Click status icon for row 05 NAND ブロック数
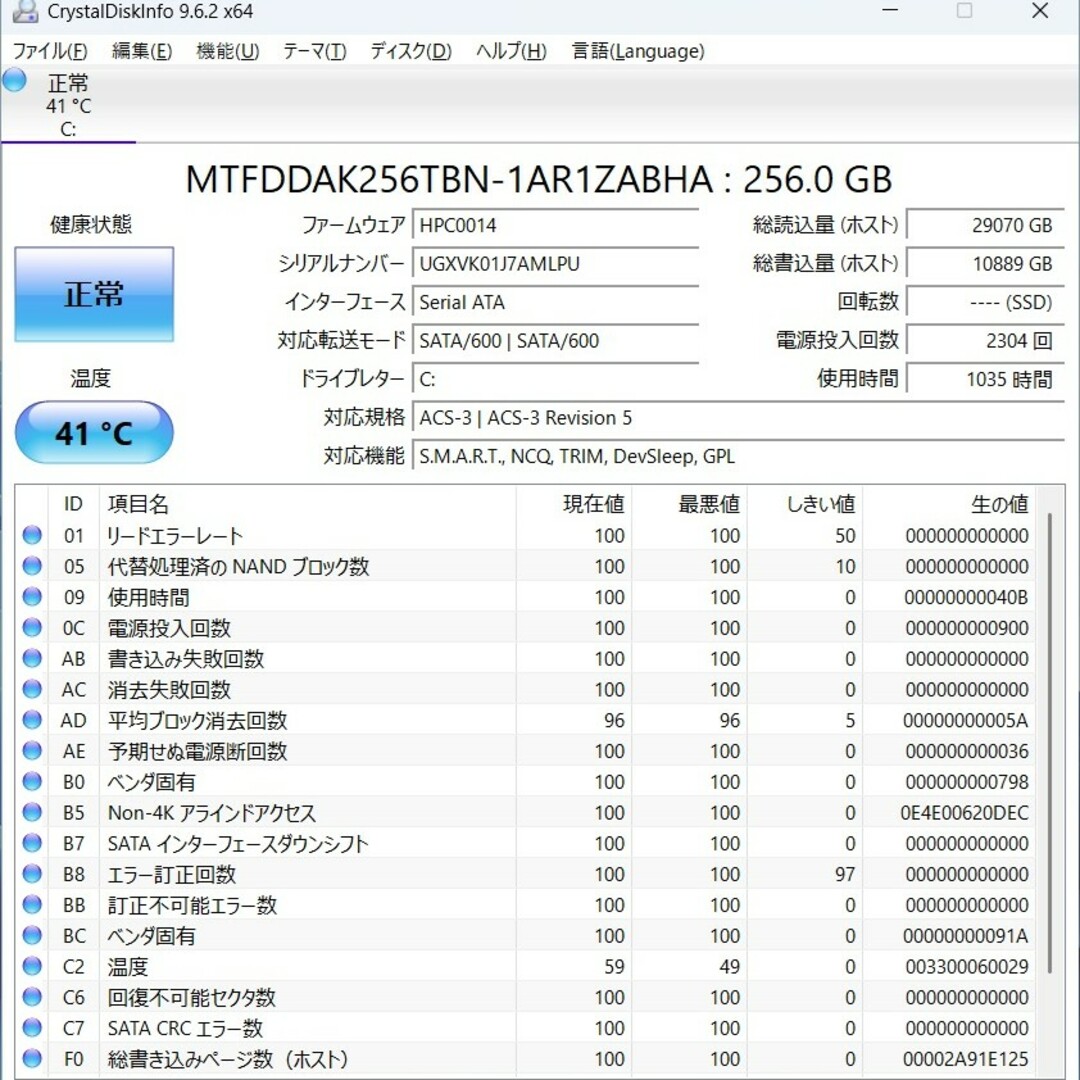Screen dimensions: 1080x1080 pos(32,566)
